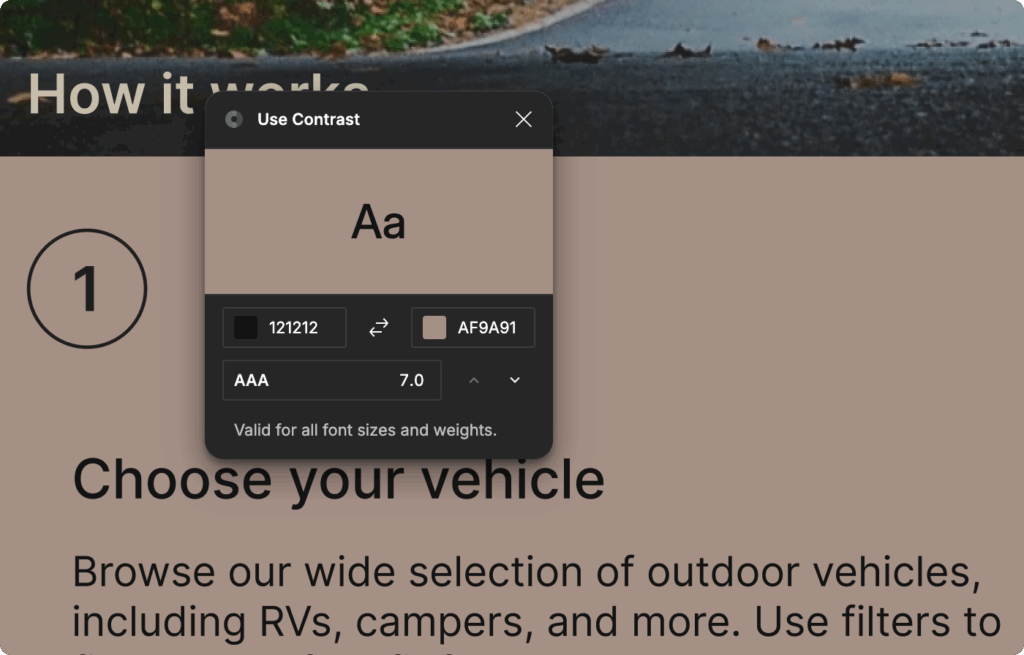Image resolution: width=1024 pixels, height=655 pixels.
Task: Click the Use Contrast plugin logo icon
Action: [x=234, y=119]
